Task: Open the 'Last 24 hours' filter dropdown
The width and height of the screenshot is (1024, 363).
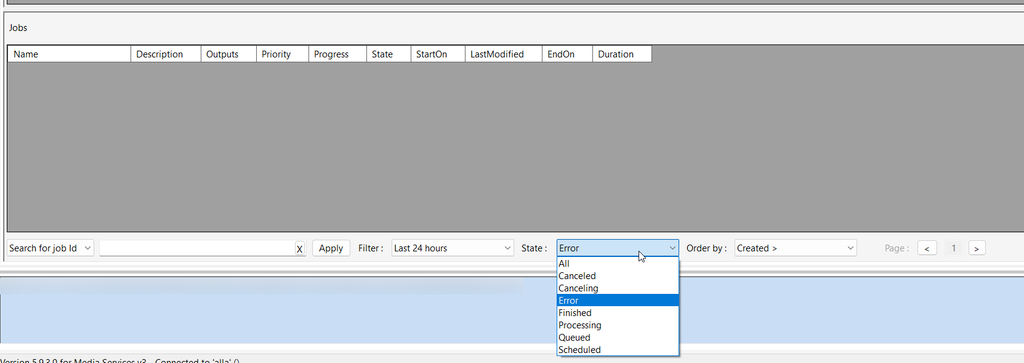Action: pos(453,248)
